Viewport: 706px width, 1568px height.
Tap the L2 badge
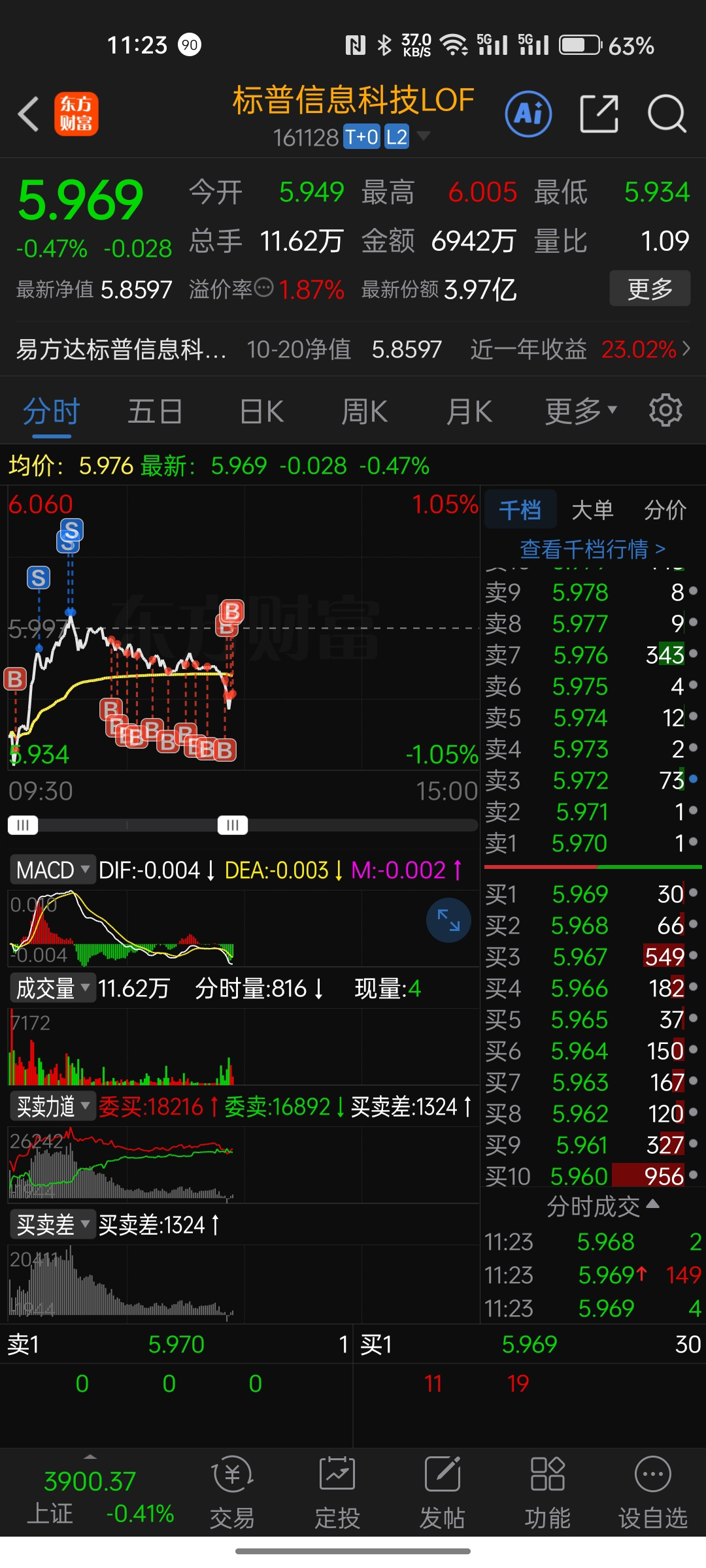397,137
